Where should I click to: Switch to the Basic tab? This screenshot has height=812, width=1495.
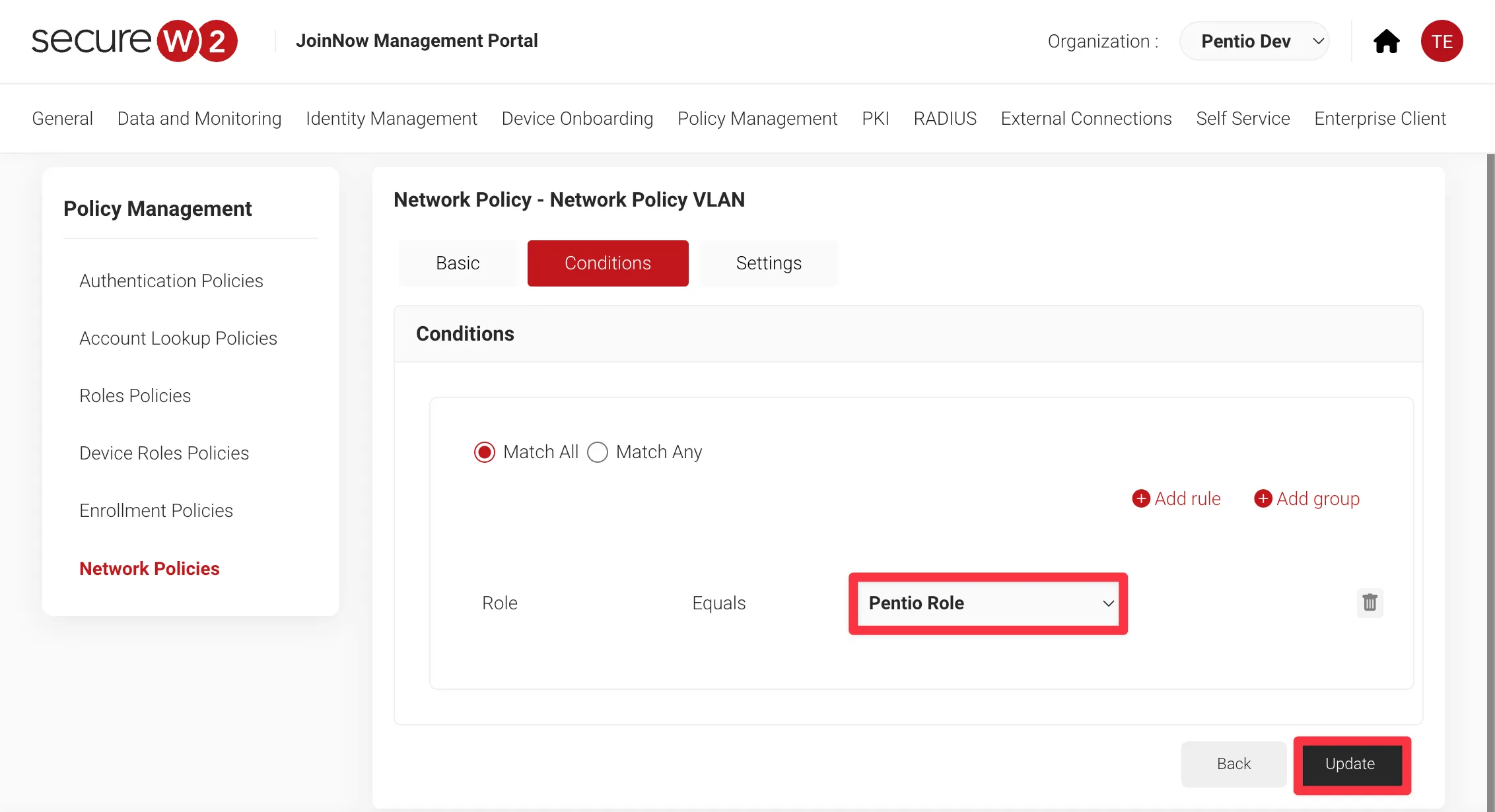pos(458,263)
